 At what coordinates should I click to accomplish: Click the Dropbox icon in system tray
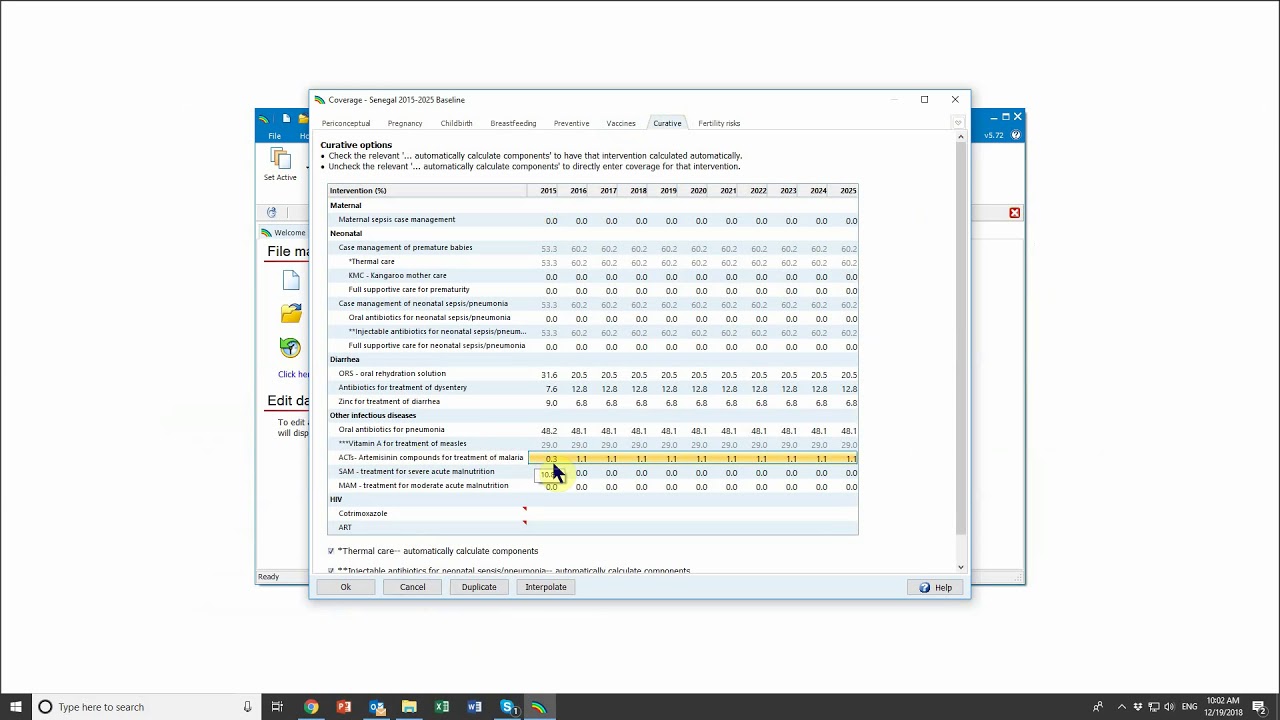(1137, 707)
